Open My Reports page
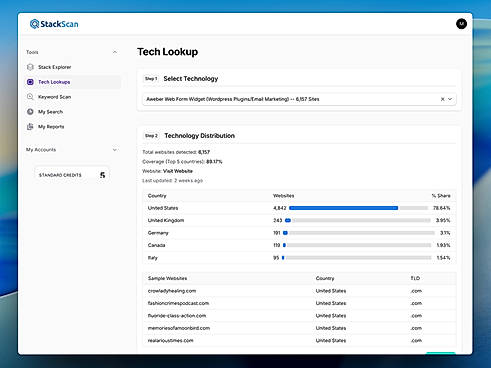491x368 pixels. [51, 127]
